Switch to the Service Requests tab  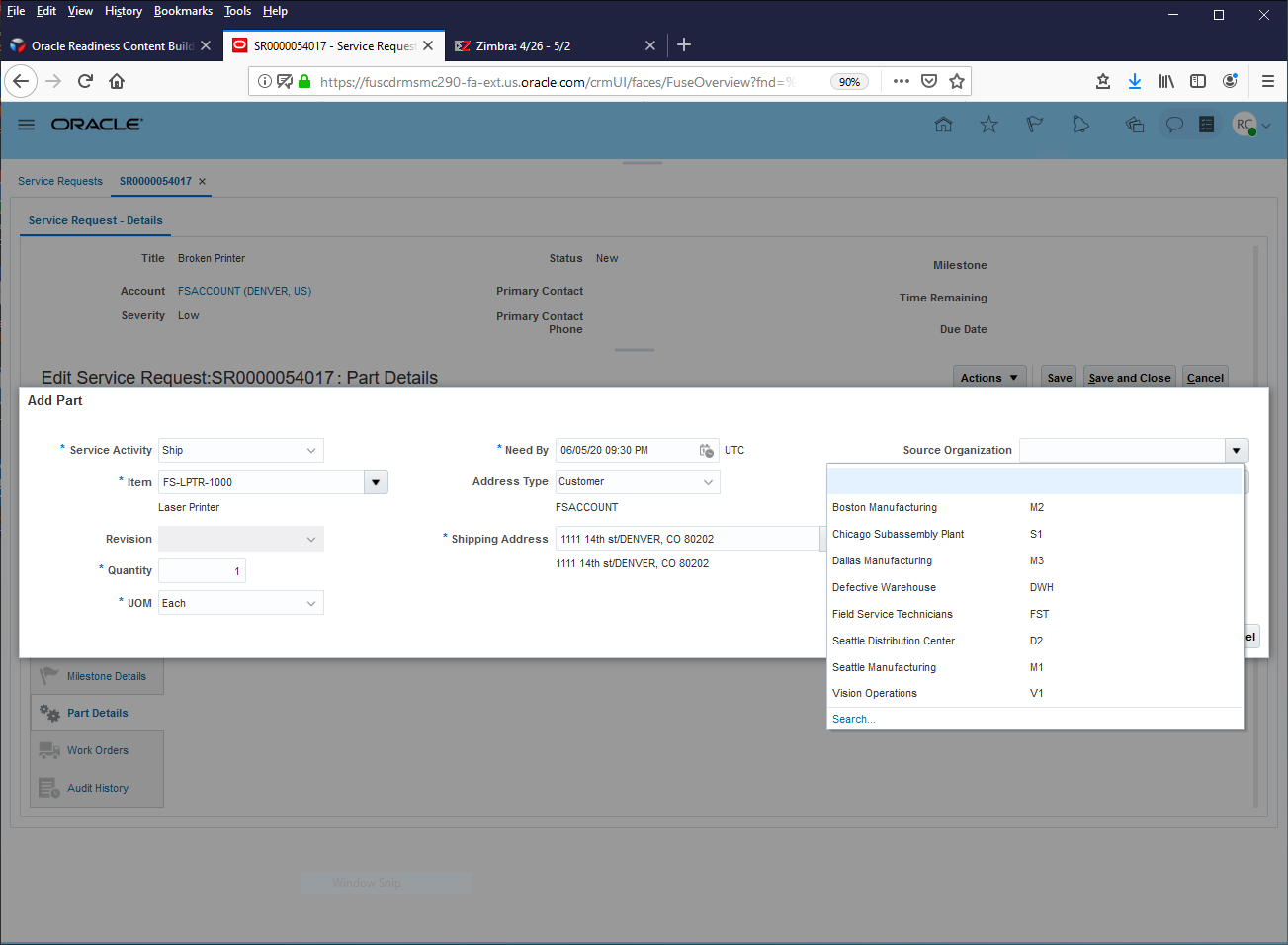pos(60,181)
